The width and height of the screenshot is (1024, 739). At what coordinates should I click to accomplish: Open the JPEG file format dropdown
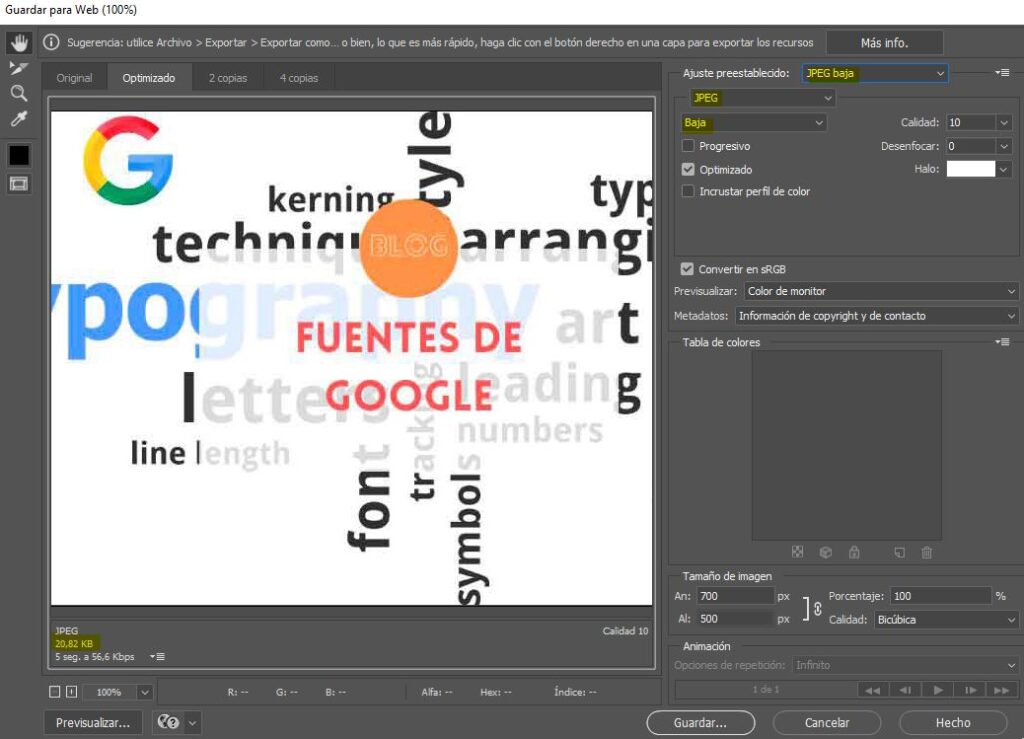pyautogui.click(x=762, y=98)
